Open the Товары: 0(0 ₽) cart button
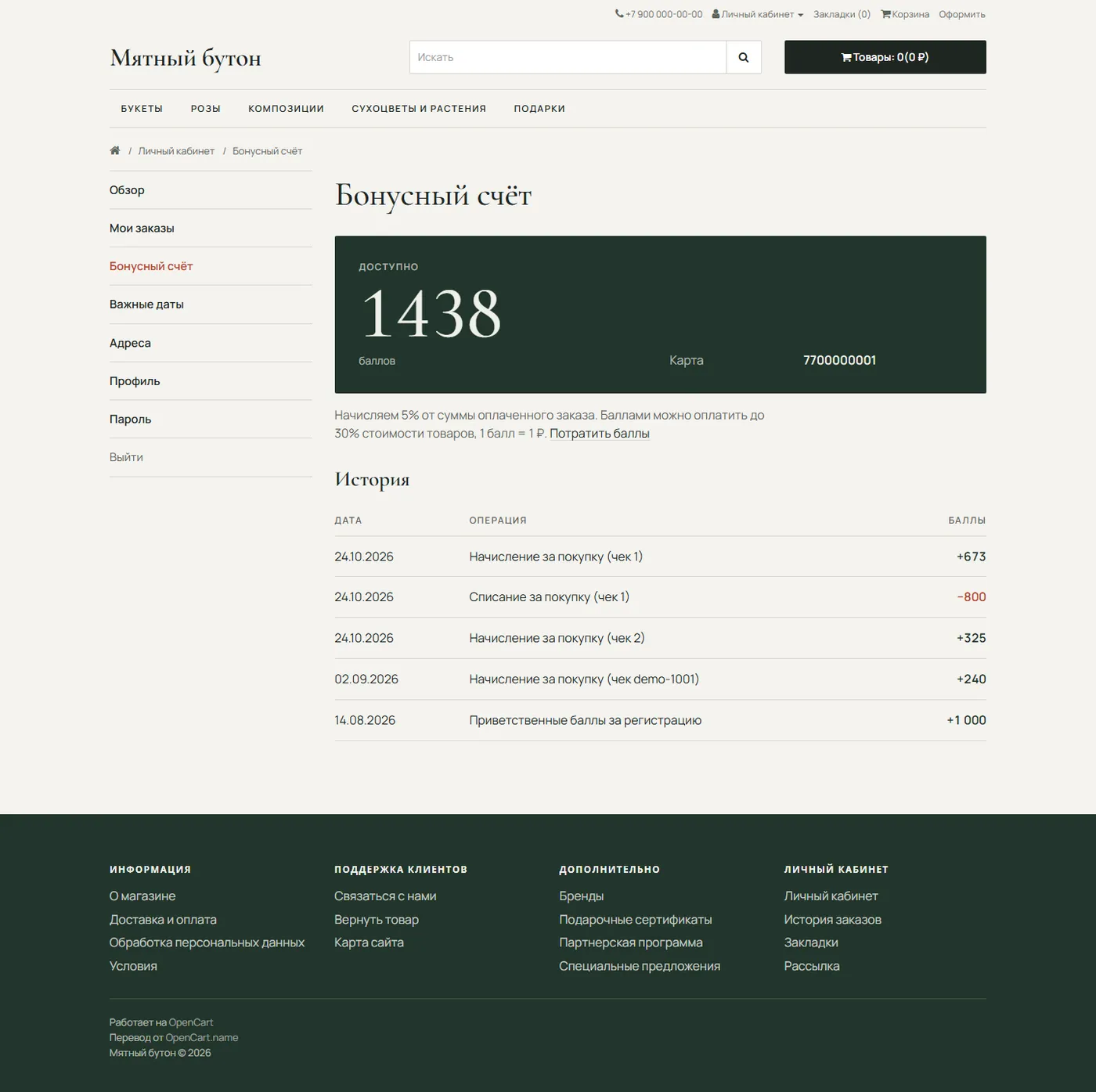 pos(885,57)
